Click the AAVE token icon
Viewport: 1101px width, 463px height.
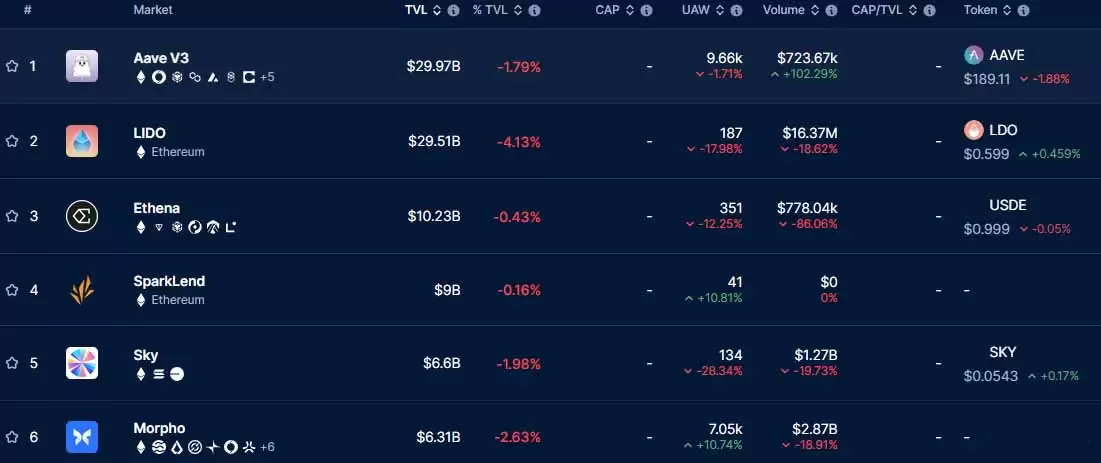(973, 55)
